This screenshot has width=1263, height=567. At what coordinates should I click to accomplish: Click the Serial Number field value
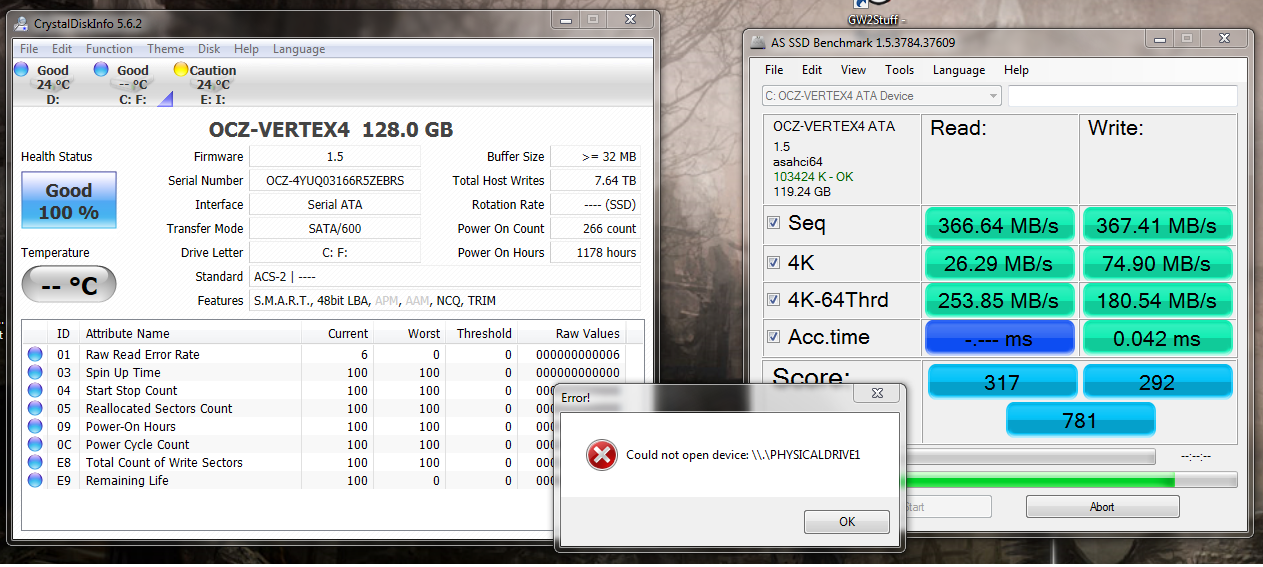point(335,181)
